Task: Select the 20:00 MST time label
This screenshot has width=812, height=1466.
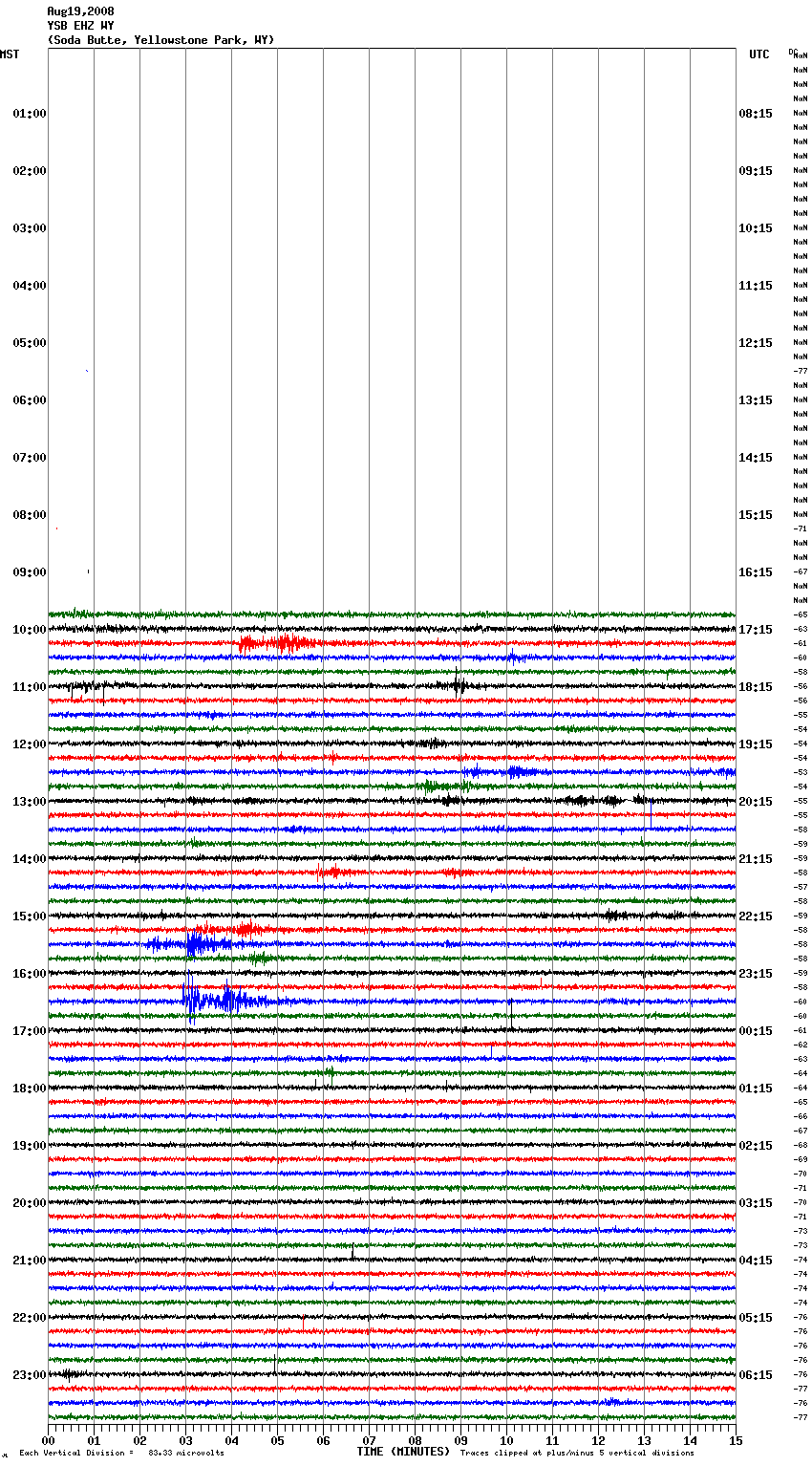Action: [30, 1203]
